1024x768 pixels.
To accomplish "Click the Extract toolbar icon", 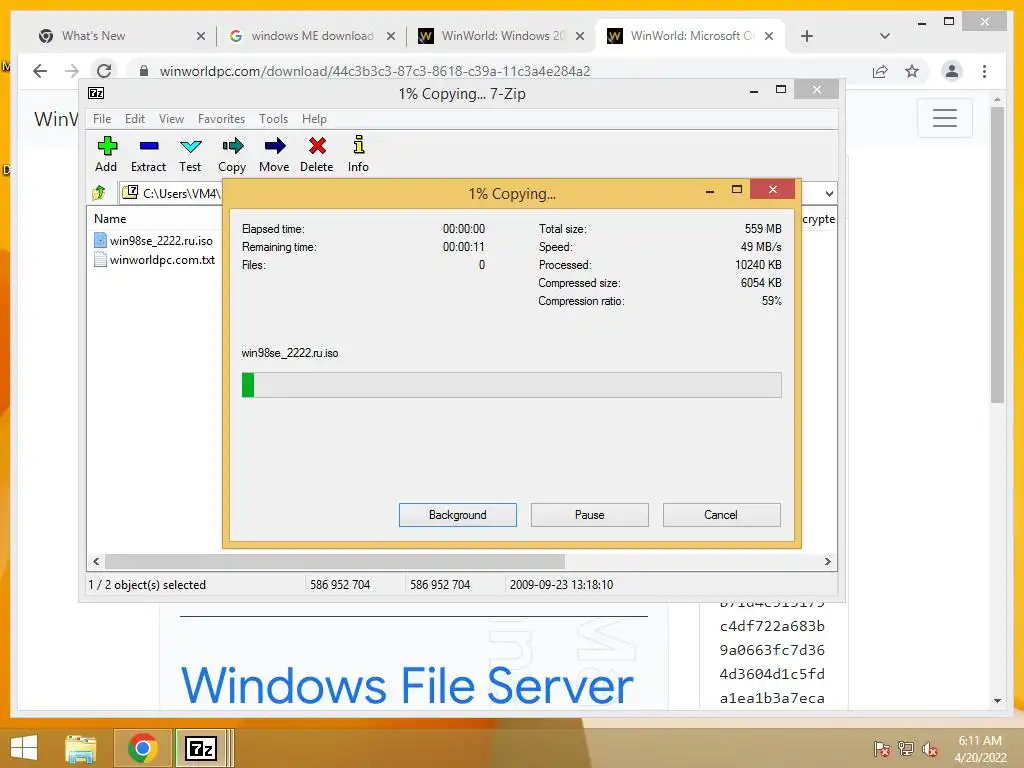I will click(148, 154).
